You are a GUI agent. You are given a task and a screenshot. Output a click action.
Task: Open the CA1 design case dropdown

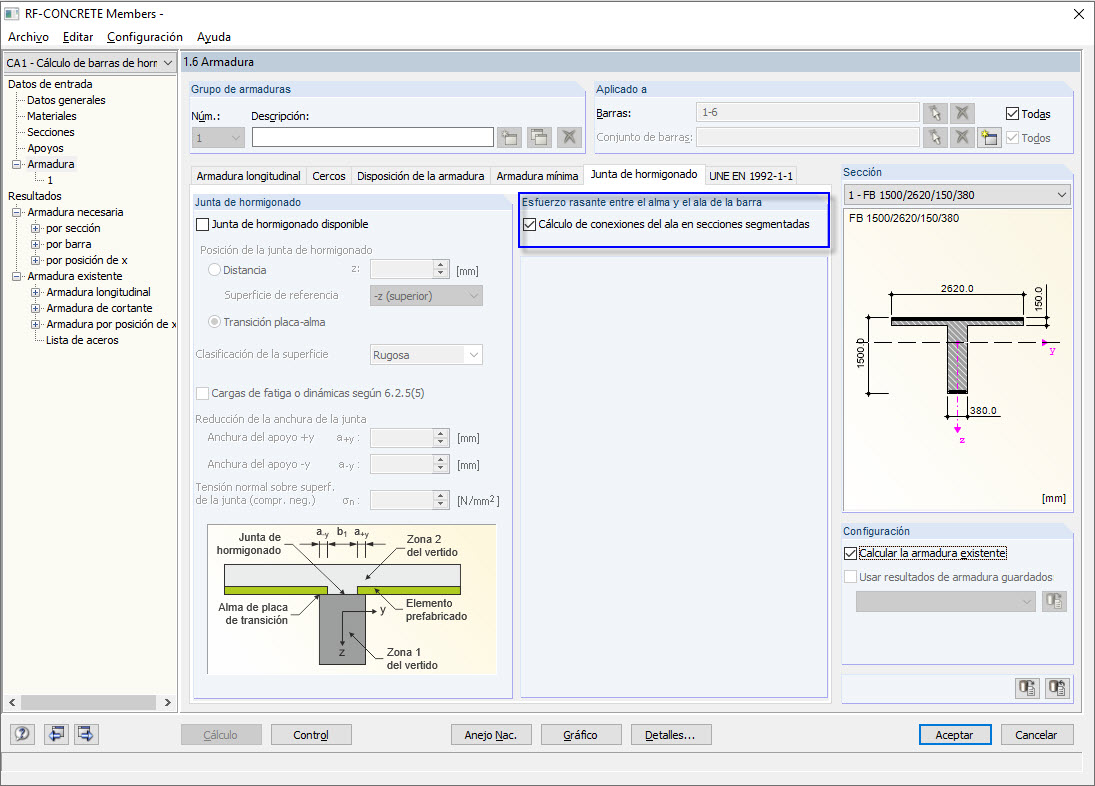168,63
